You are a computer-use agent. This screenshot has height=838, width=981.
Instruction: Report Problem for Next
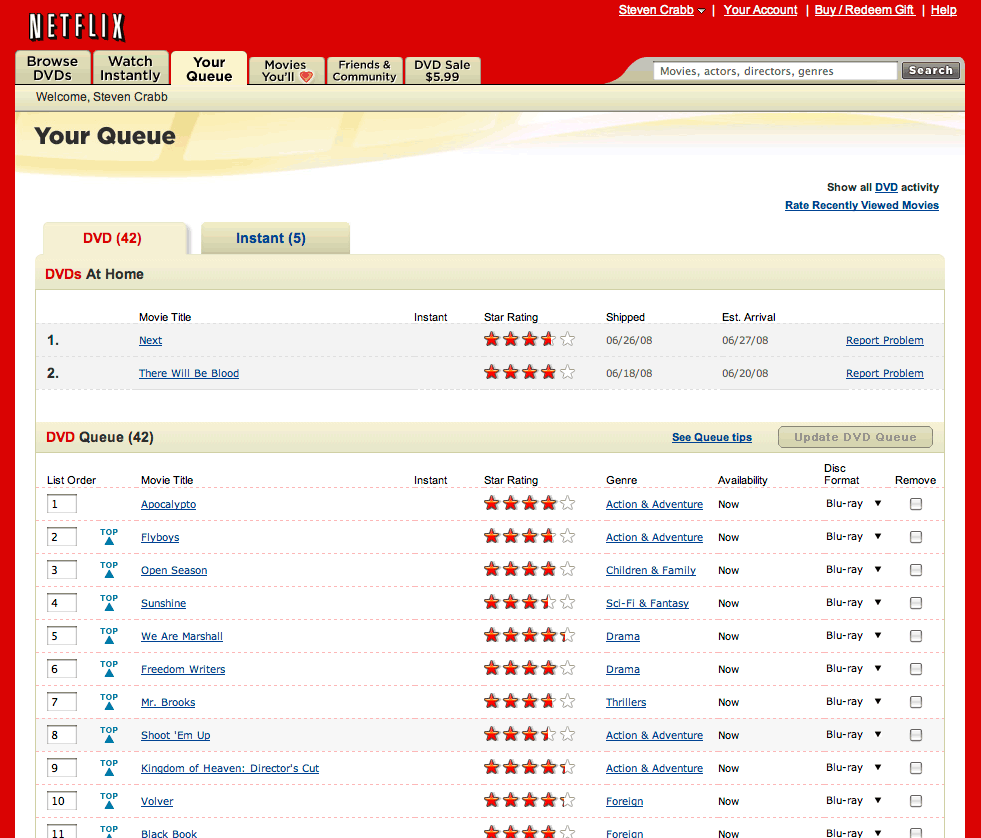(x=885, y=340)
